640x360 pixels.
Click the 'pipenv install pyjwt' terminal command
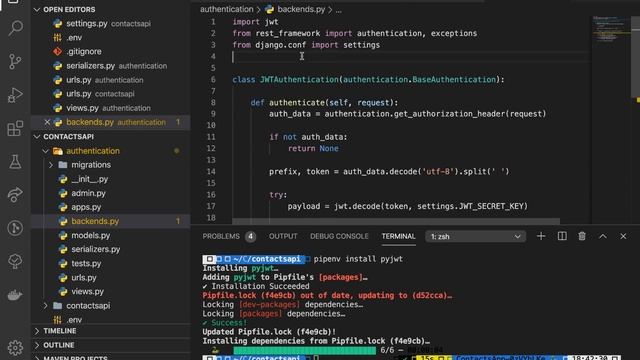[358, 259]
